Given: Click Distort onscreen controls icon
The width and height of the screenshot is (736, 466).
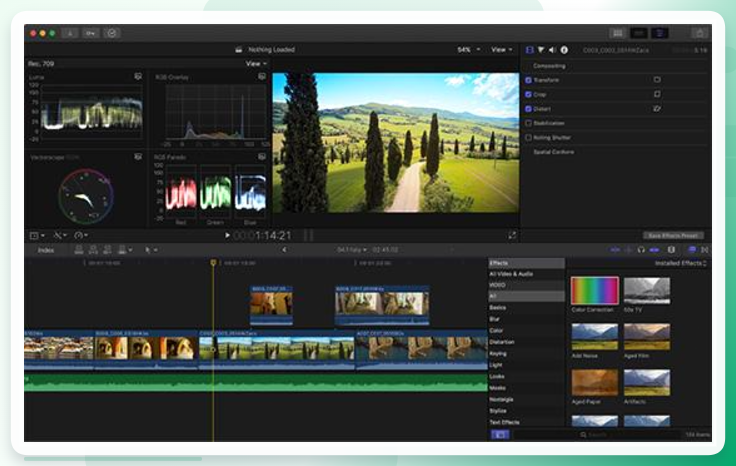Looking at the screenshot, I should point(657,108).
